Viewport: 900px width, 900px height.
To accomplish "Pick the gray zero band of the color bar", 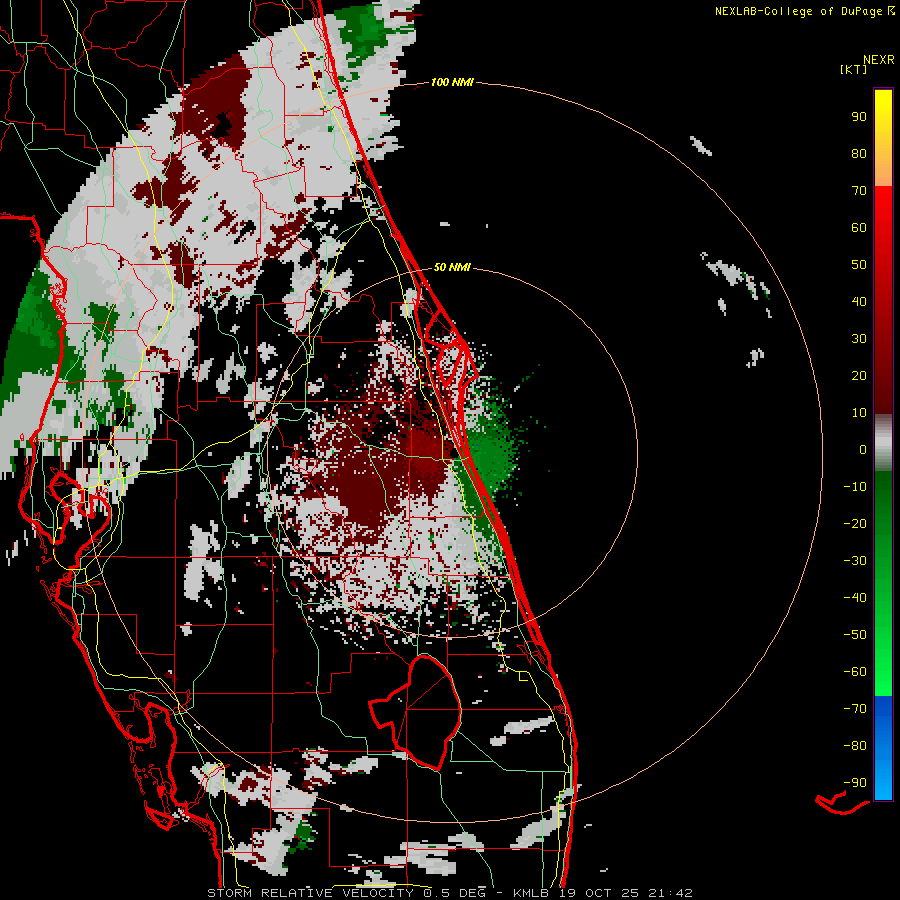I will coord(883,443).
